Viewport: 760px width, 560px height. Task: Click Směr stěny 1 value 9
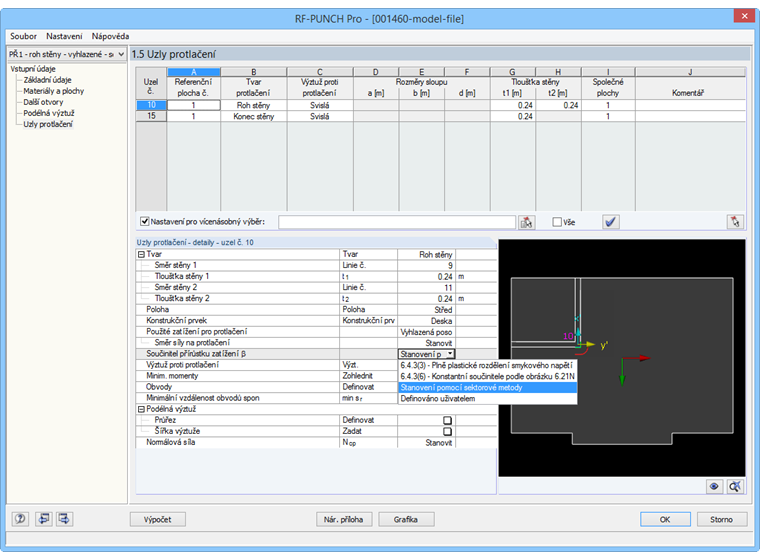pyautogui.click(x=427, y=265)
